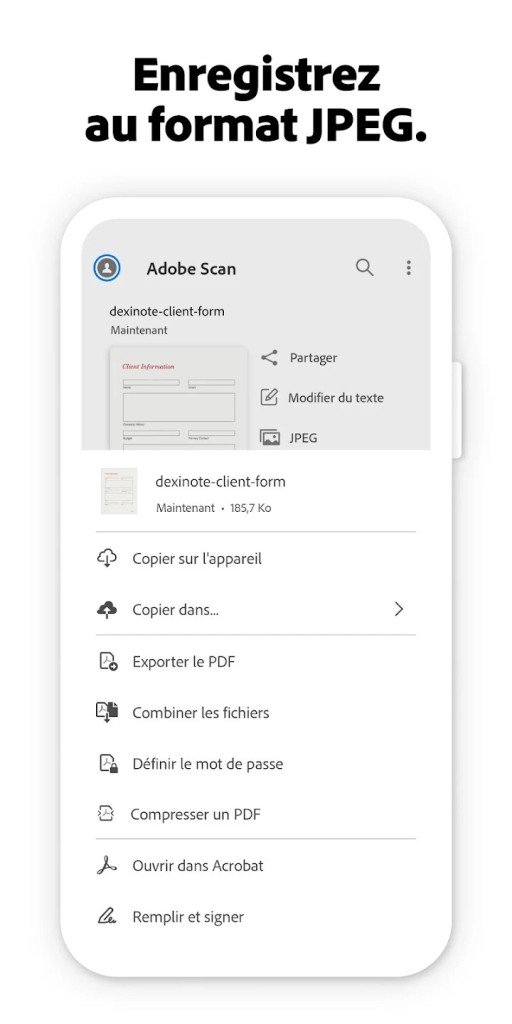
Task: Select Remplir et signer option
Action: 256,916
